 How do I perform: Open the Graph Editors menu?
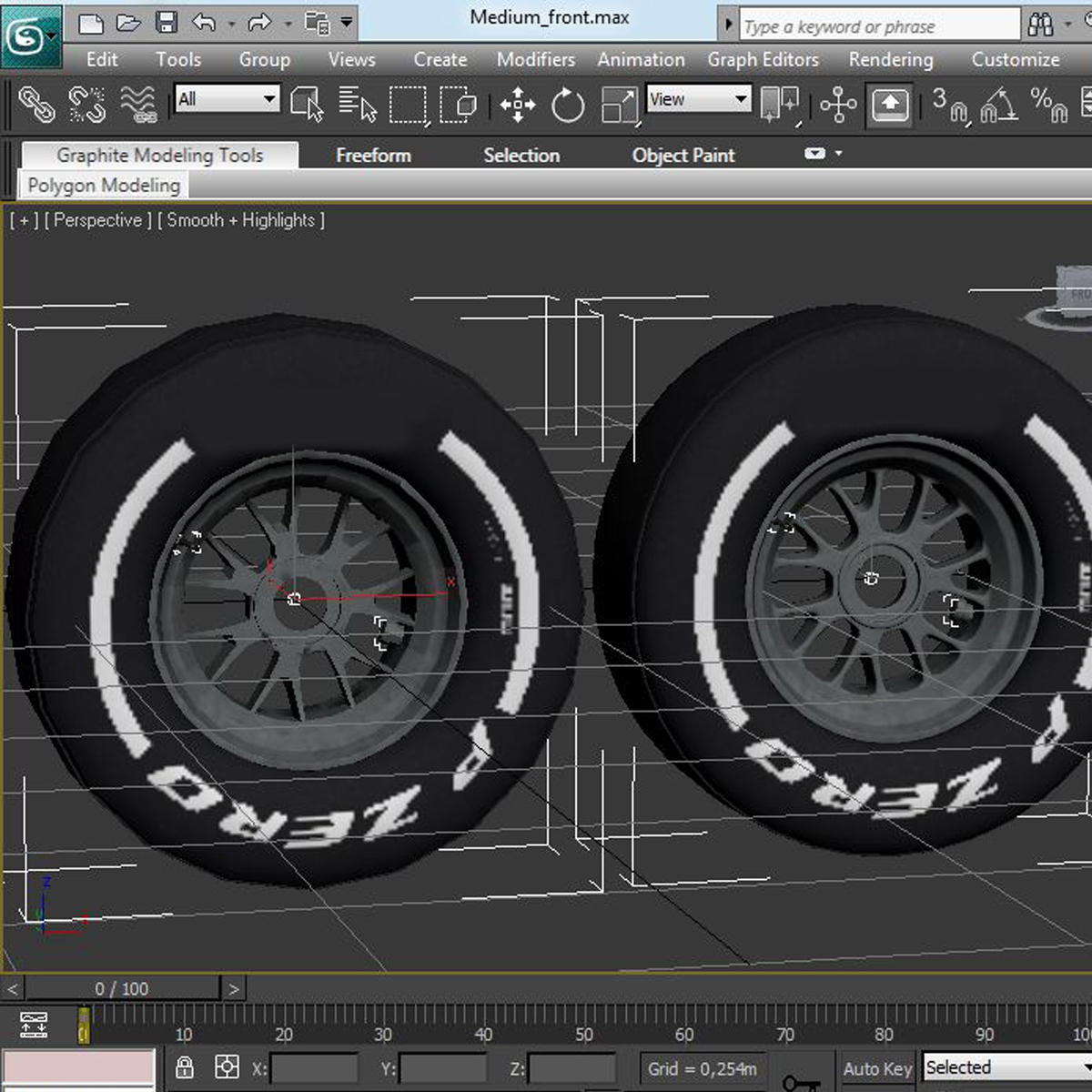pyautogui.click(x=763, y=59)
